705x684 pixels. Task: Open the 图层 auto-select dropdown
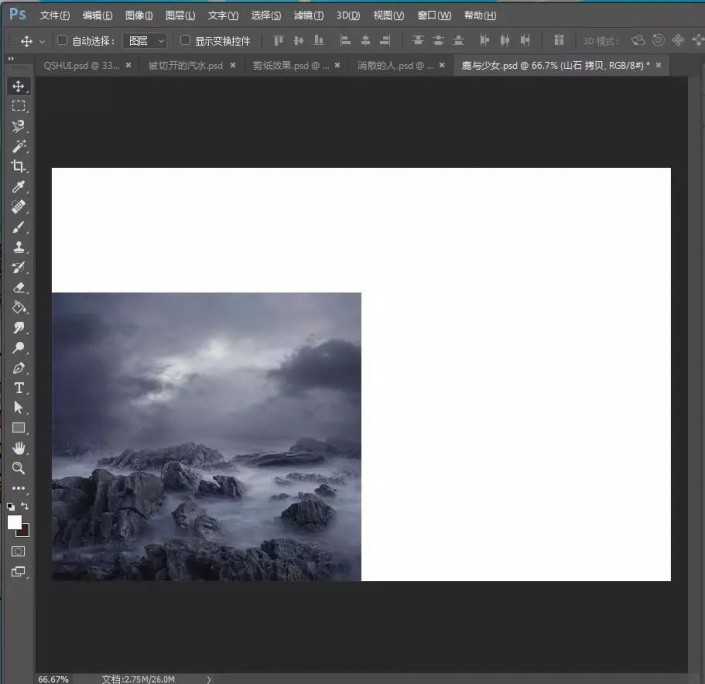tap(145, 41)
